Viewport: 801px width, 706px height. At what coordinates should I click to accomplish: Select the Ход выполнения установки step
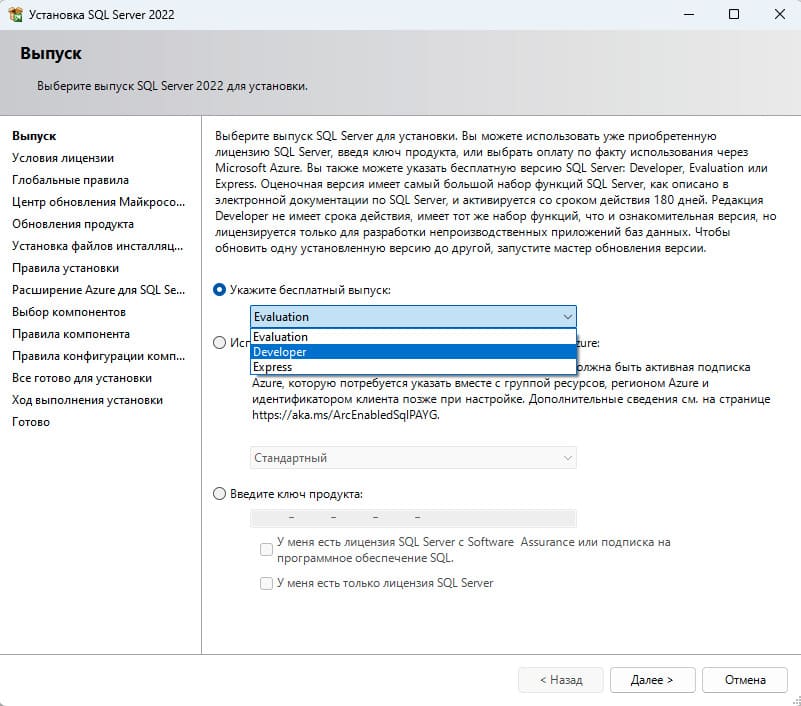pyautogui.click(x=87, y=400)
